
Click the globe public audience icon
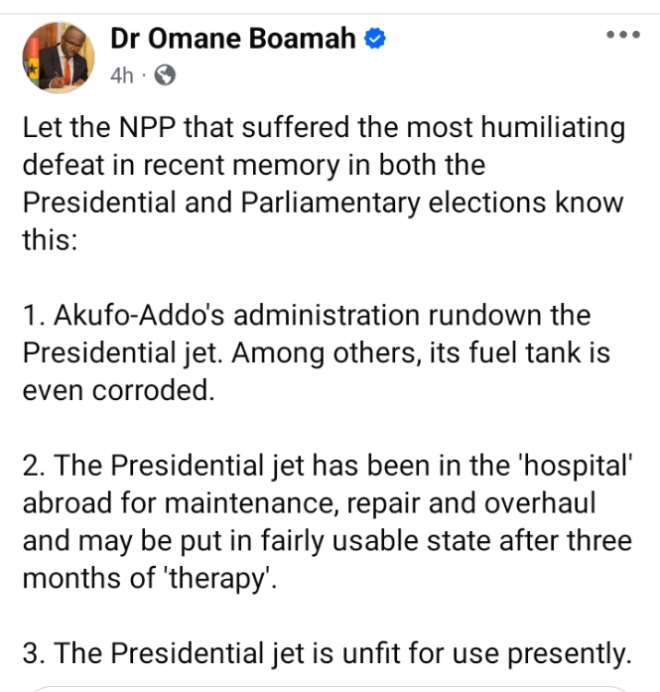[x=165, y=75]
